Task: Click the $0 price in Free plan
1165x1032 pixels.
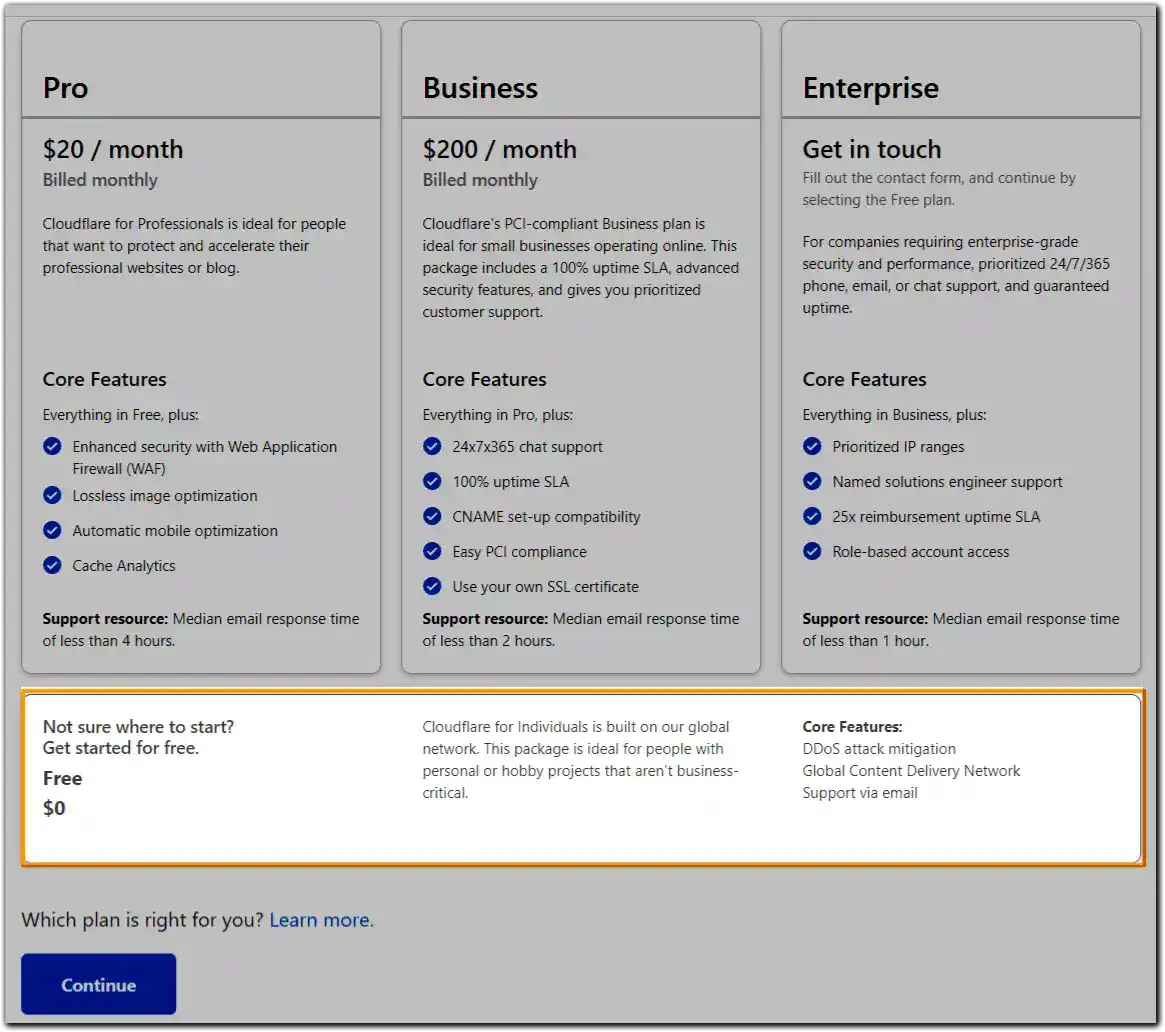Action: pos(54,808)
